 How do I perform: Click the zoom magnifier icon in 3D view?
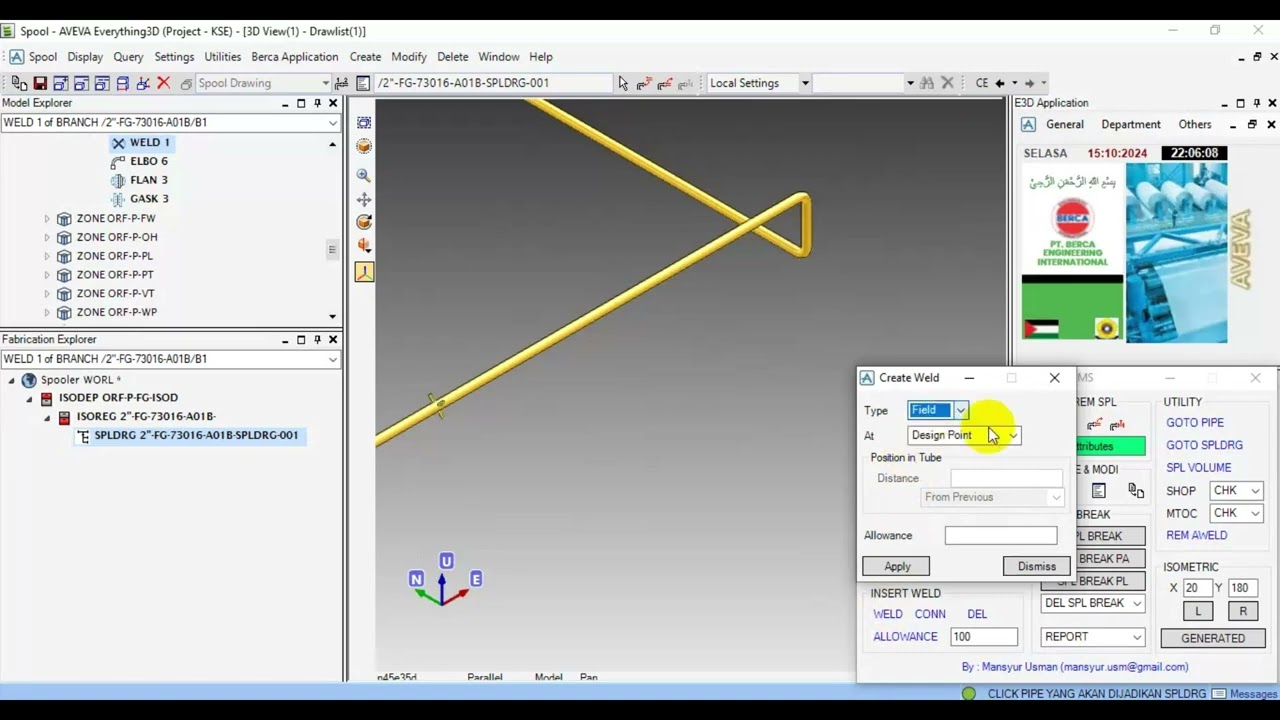364,175
